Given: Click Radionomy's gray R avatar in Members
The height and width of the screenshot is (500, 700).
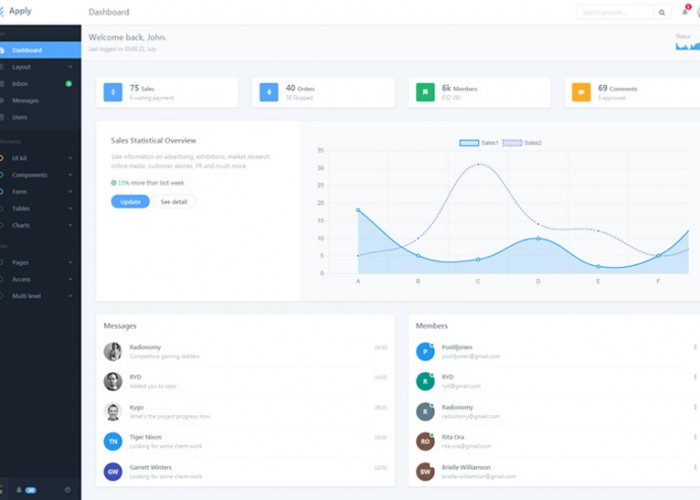Looking at the screenshot, I should point(425,412).
